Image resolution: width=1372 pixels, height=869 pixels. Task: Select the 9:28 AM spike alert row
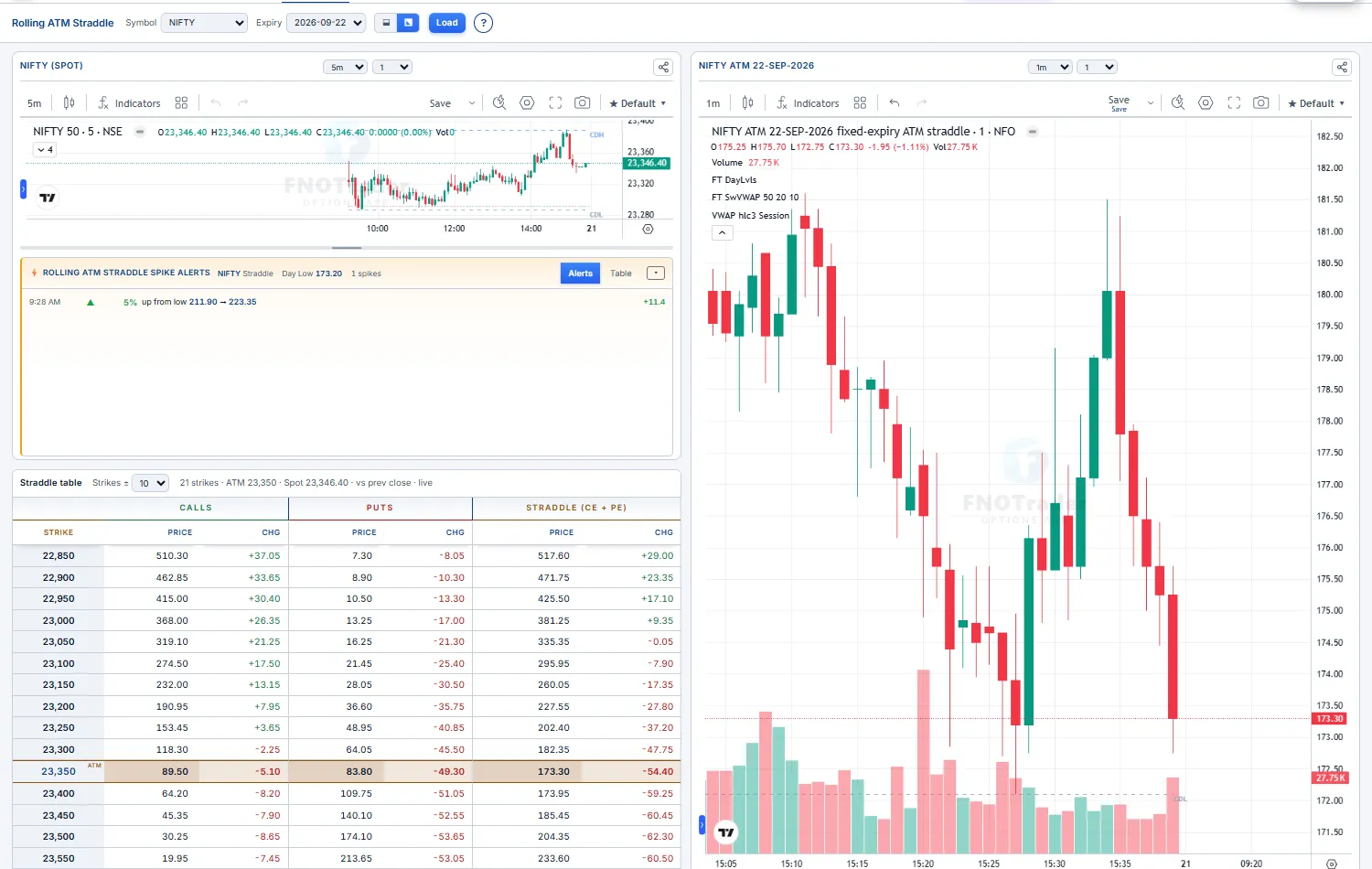(347, 302)
